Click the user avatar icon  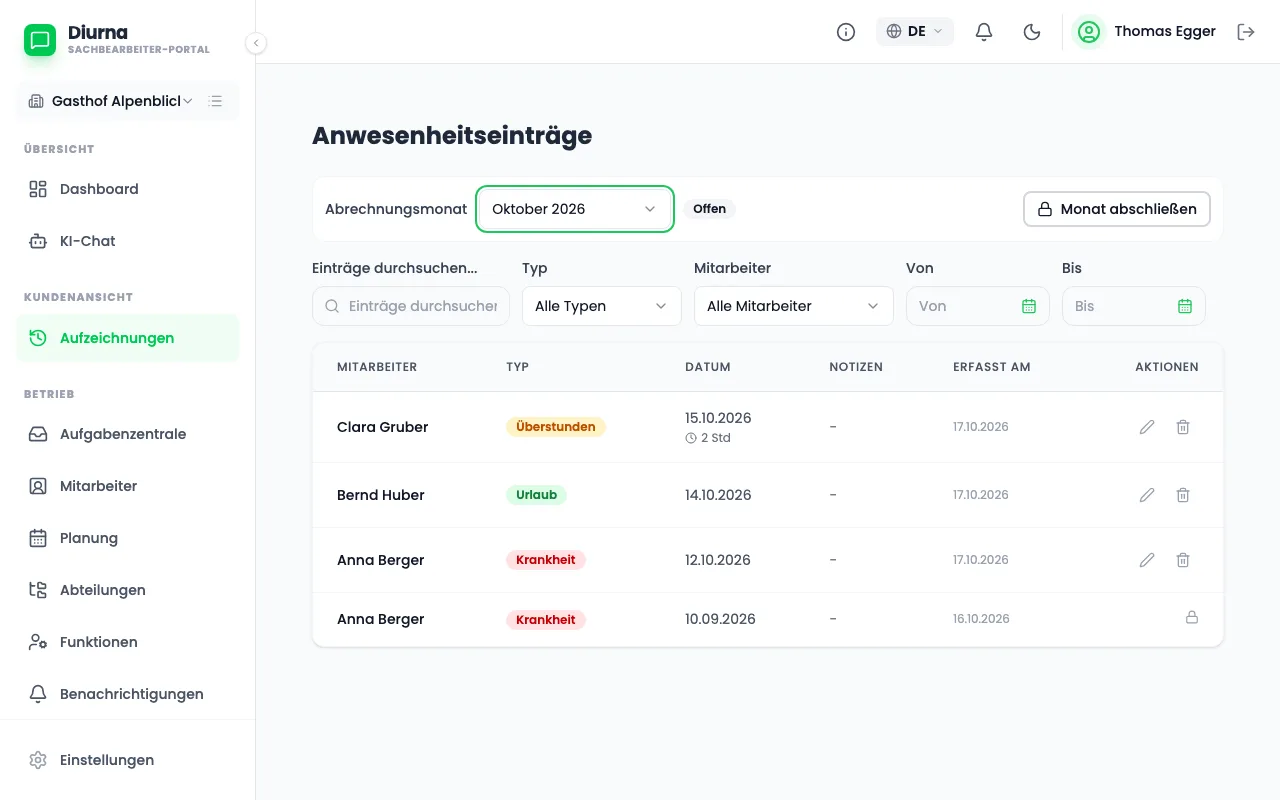pos(1088,32)
